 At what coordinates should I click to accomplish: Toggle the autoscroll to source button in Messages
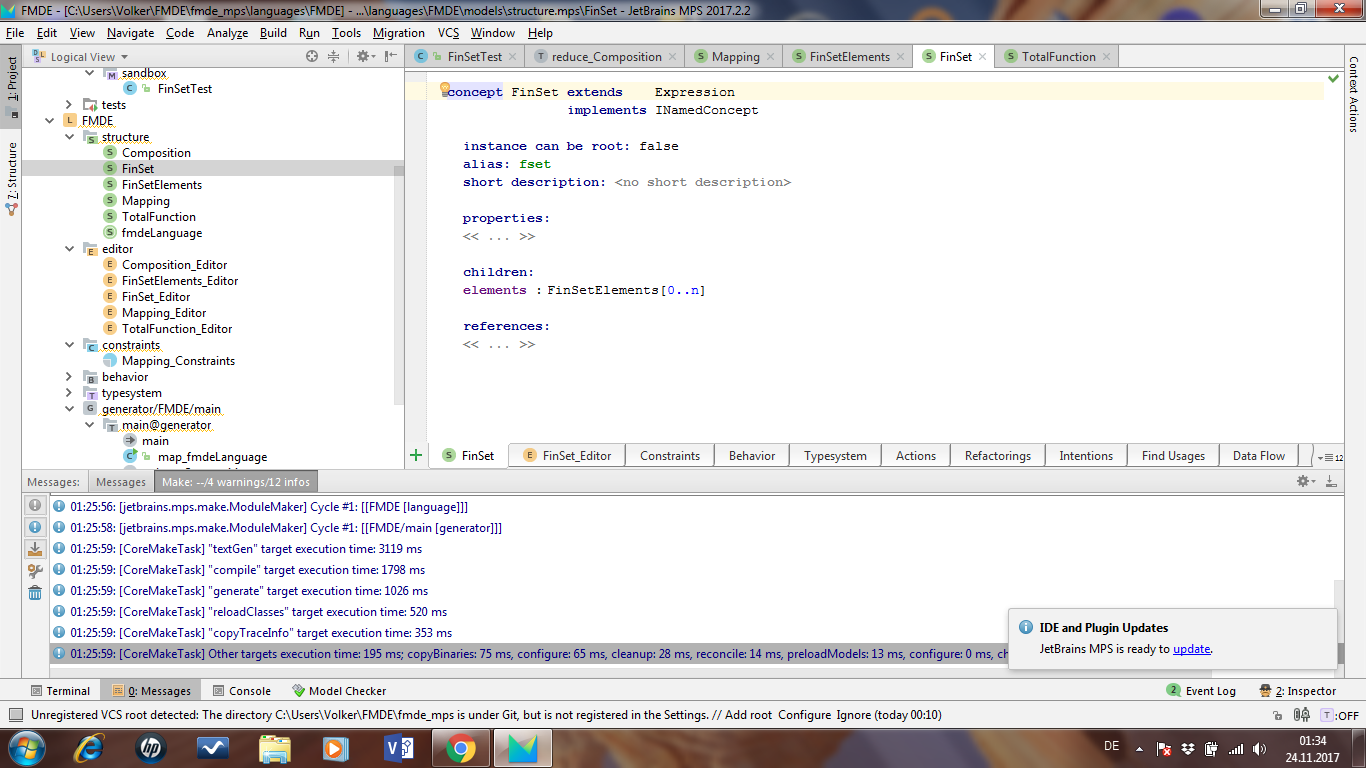pyautogui.click(x=35, y=549)
